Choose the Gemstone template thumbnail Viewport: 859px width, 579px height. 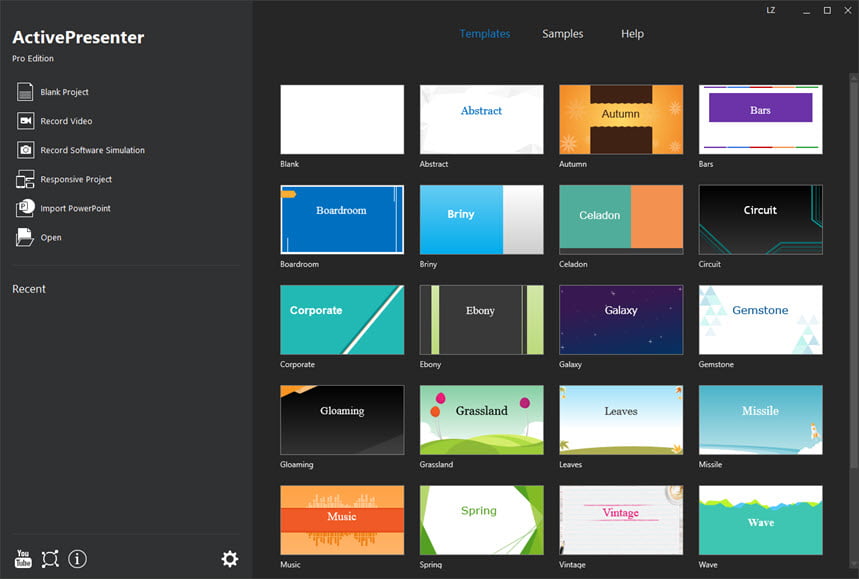tap(760, 320)
